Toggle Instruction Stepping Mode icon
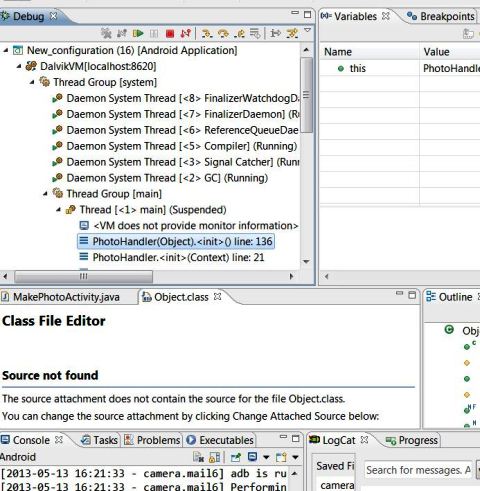This screenshot has height=491, width=480. coord(275,33)
